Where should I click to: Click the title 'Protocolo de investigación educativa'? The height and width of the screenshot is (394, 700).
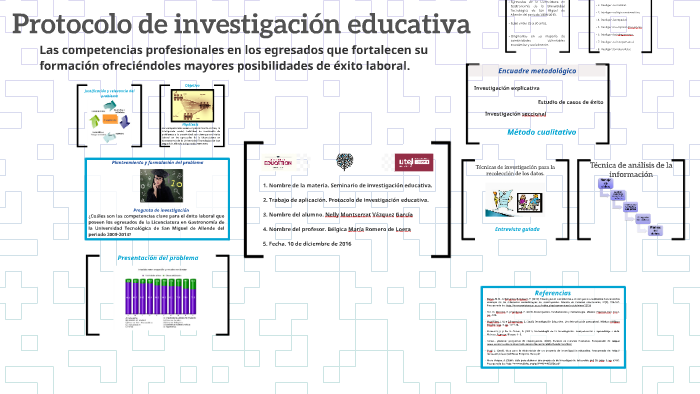[x=241, y=24]
